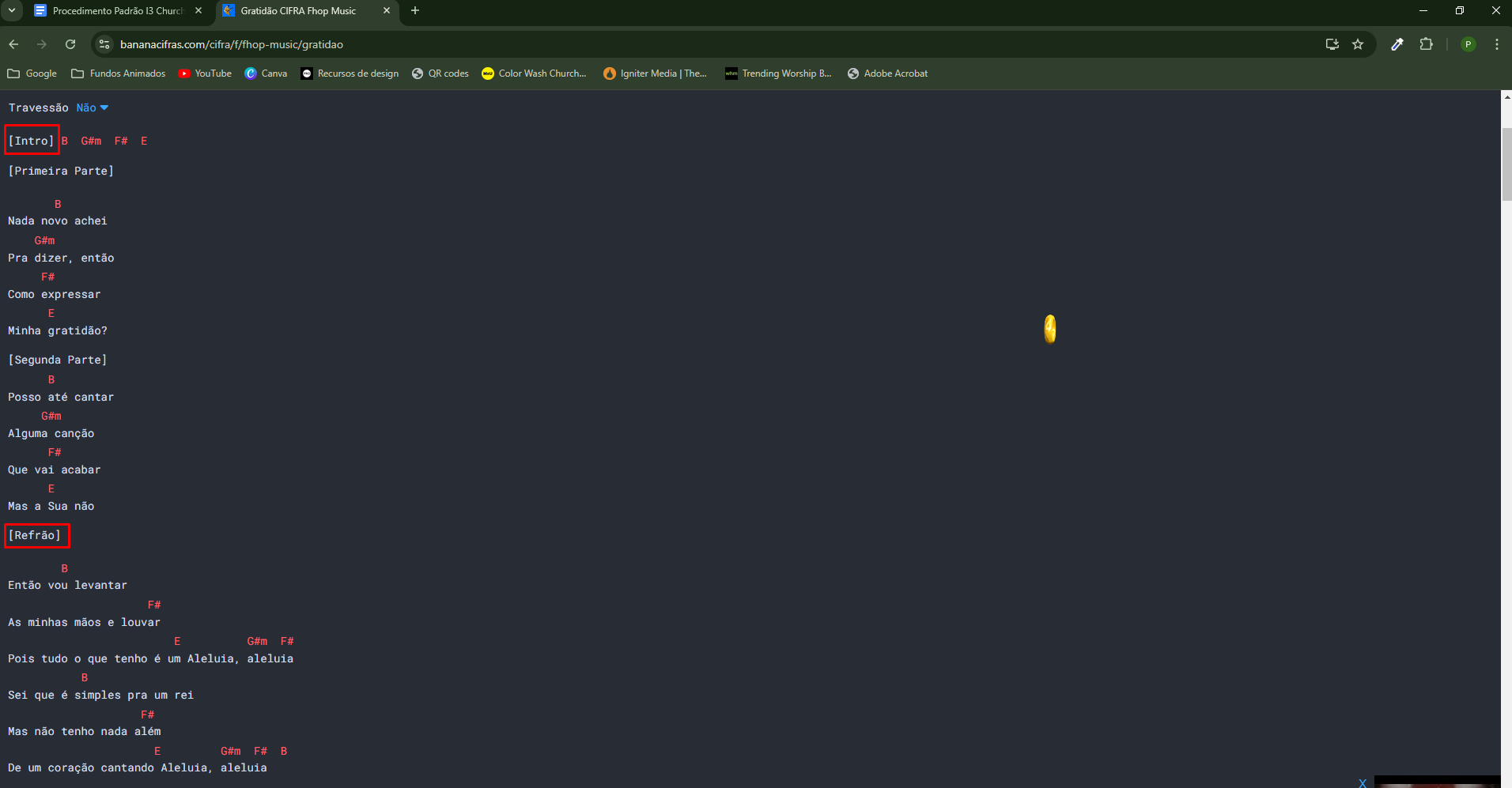This screenshot has height=788, width=1512.
Task: Open the tab search chevron
Action: pyautogui.click(x=12, y=10)
